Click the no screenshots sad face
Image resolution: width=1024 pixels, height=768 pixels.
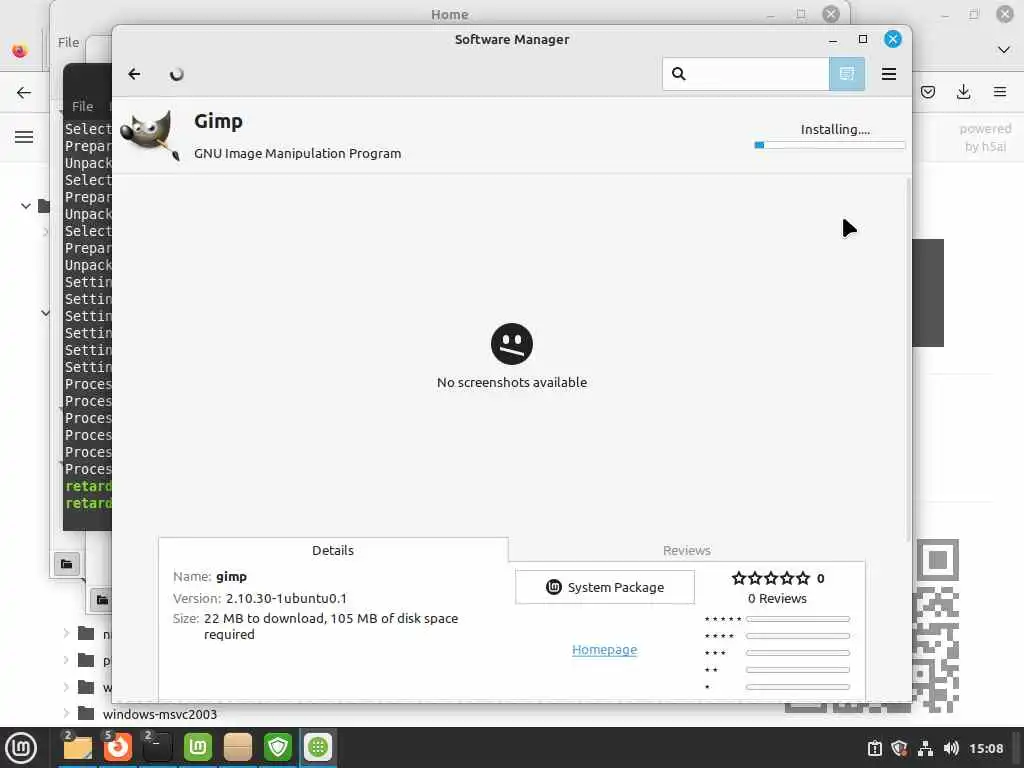coord(511,344)
